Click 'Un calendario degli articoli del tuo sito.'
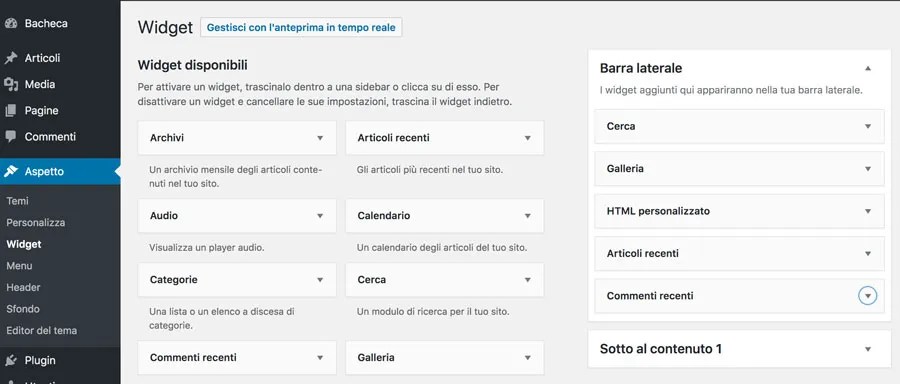Viewport: 900px width, 384px height. pos(441,249)
